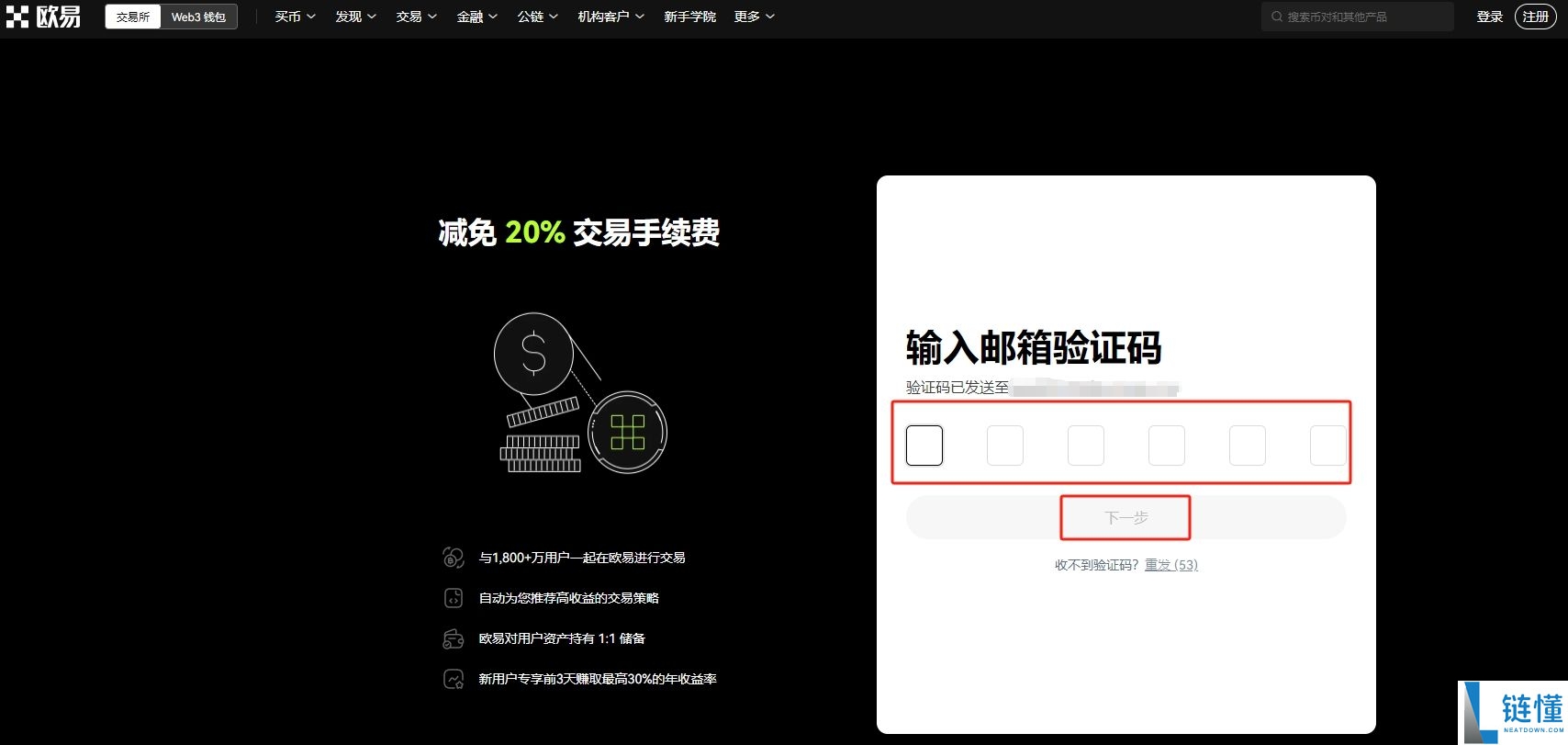Click text 与1,800+万用户一起在欧易进行交易
1568x745 pixels.
[x=582, y=558]
